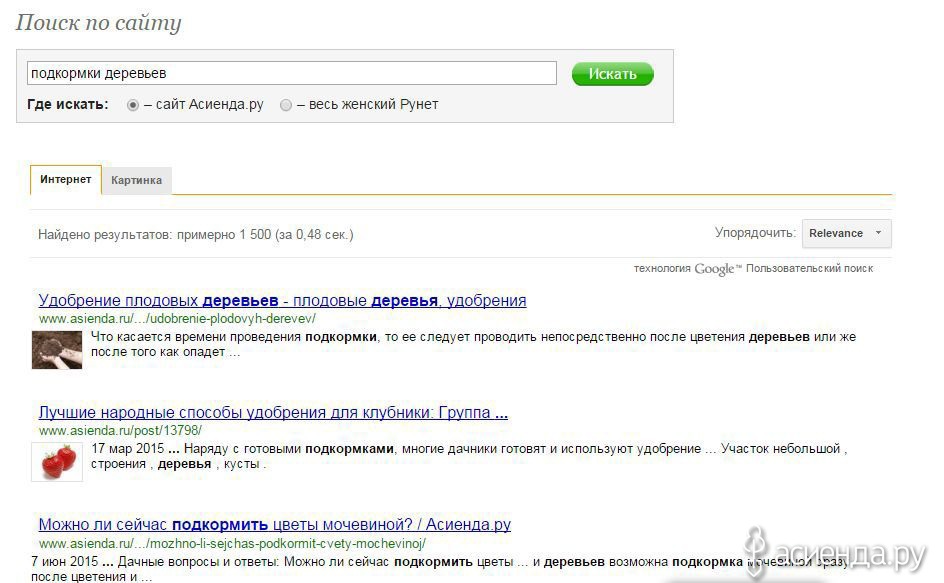This screenshot has width=944, height=583.
Task: Open the Relevance sort dropdown
Action: click(x=846, y=233)
